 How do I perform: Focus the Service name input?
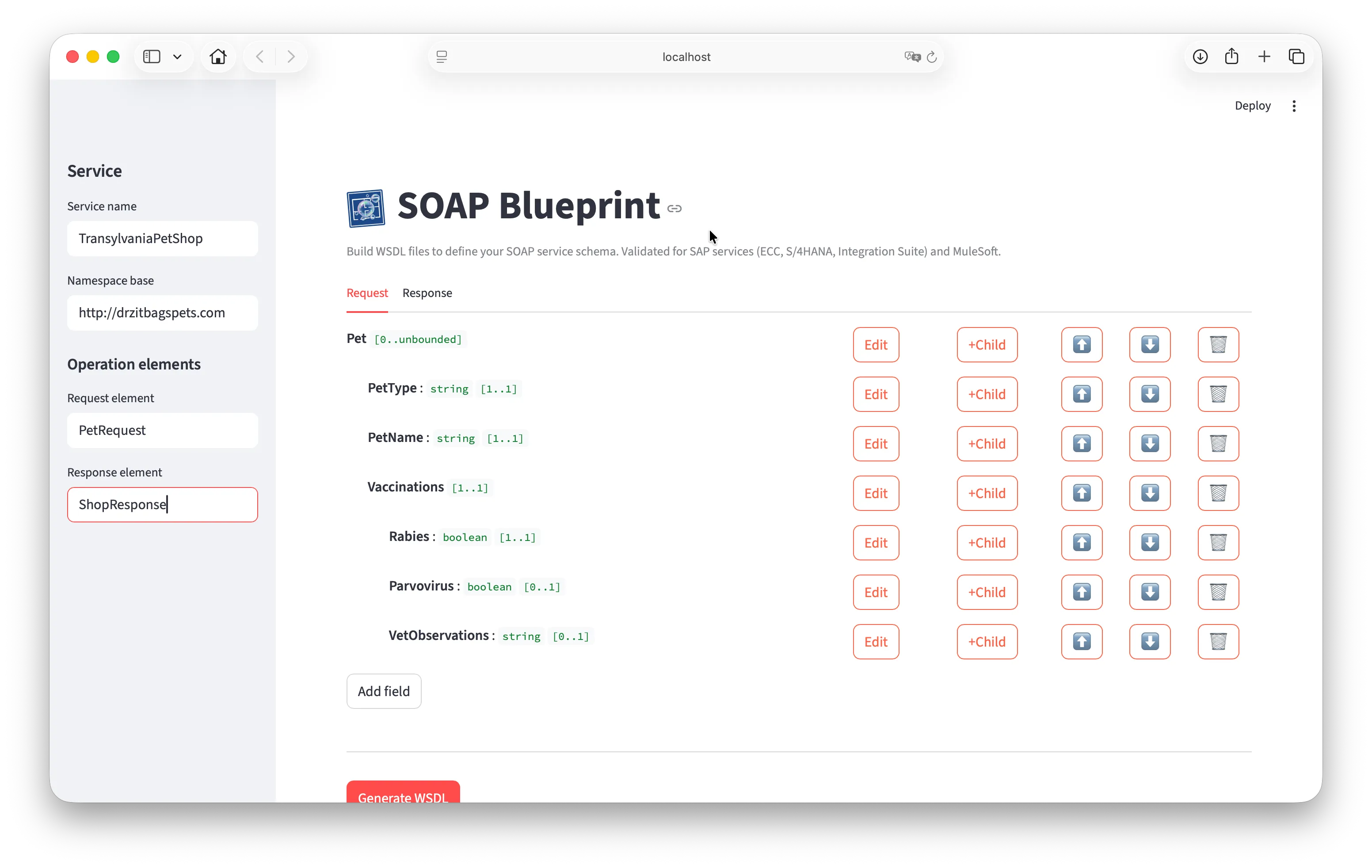[x=162, y=239]
